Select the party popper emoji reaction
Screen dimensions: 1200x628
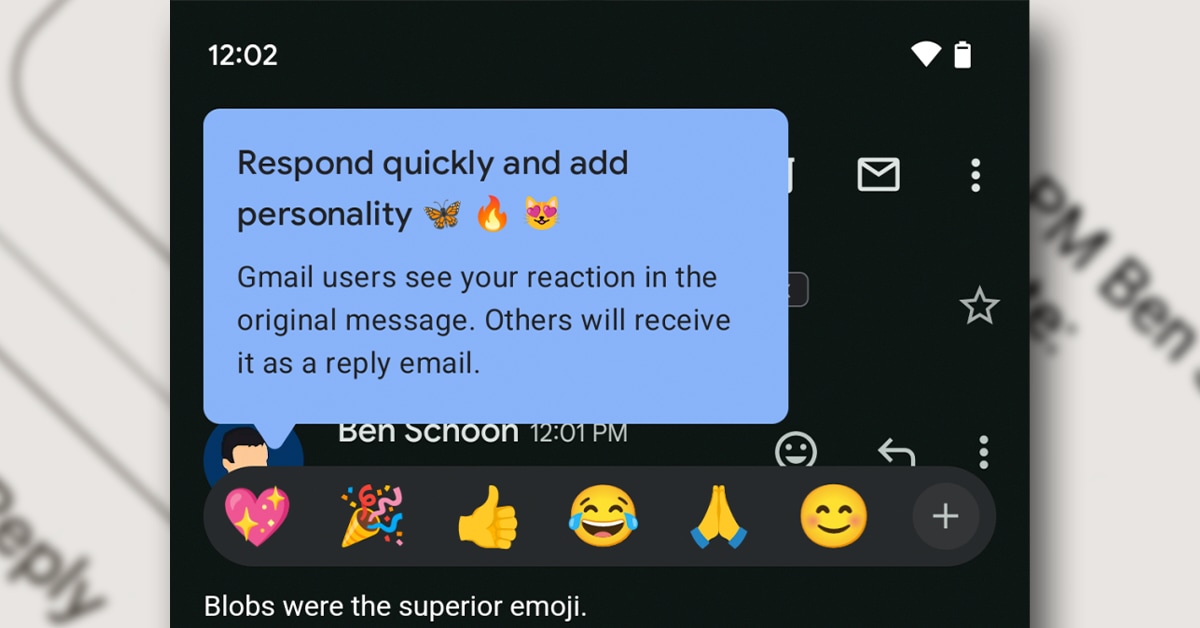click(372, 517)
